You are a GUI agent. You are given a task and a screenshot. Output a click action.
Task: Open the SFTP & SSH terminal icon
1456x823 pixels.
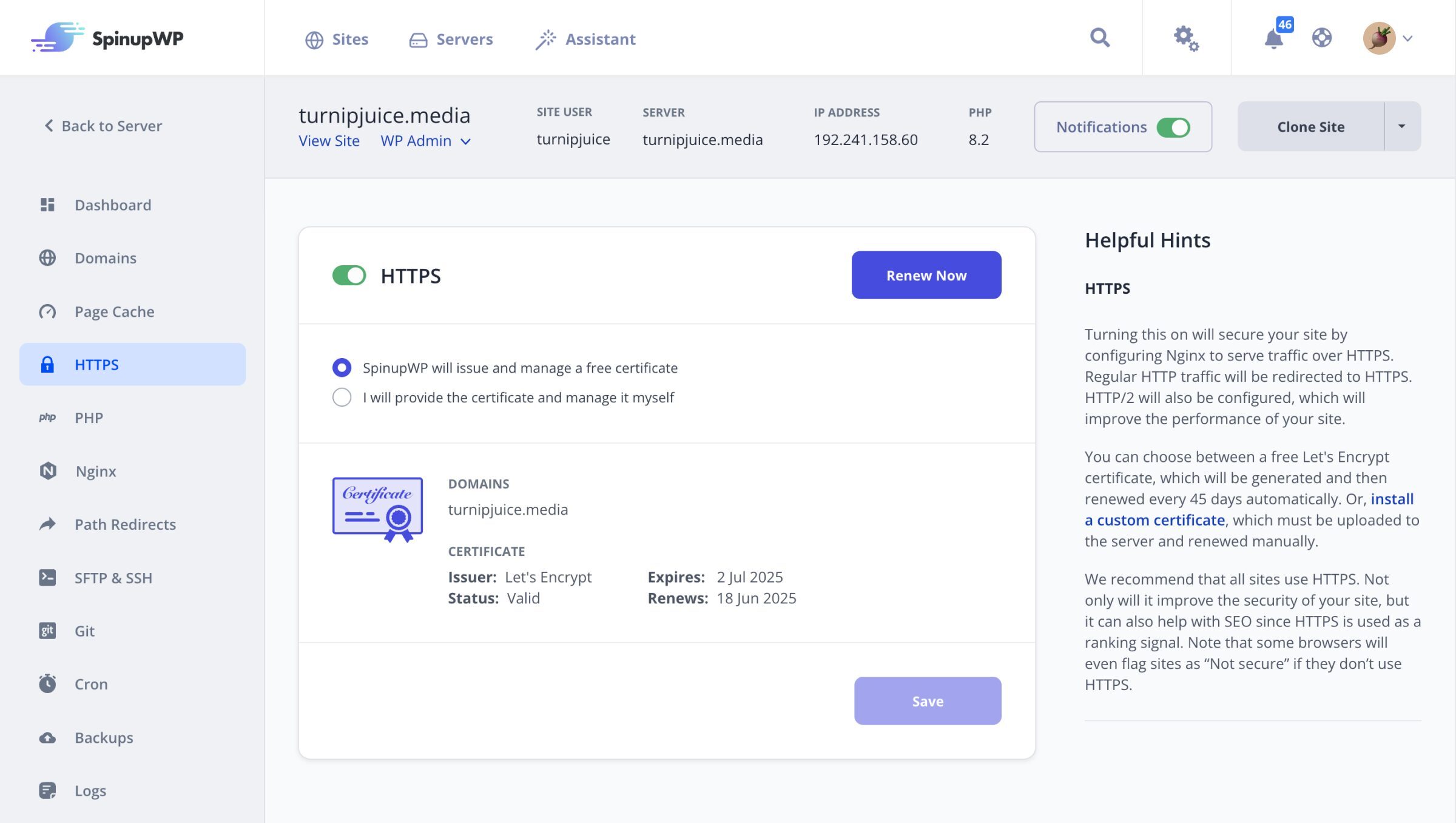click(48, 577)
